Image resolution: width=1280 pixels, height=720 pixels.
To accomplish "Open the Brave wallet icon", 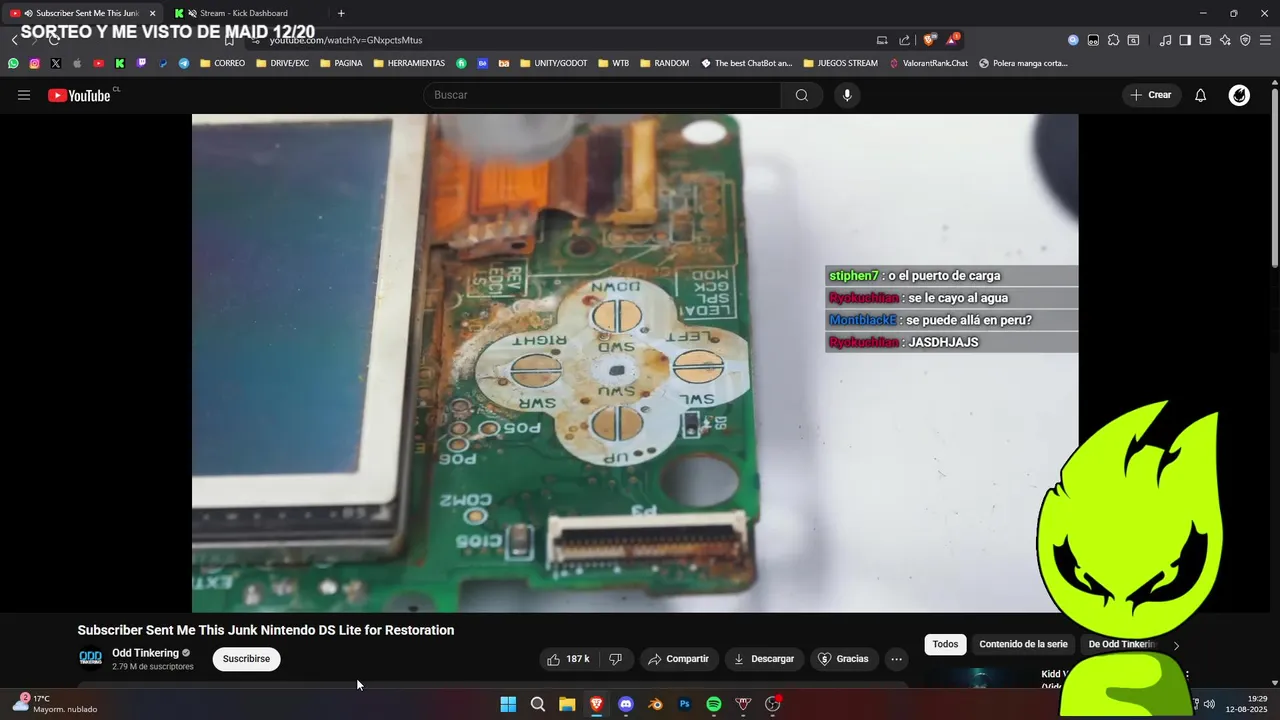I will point(1205,40).
